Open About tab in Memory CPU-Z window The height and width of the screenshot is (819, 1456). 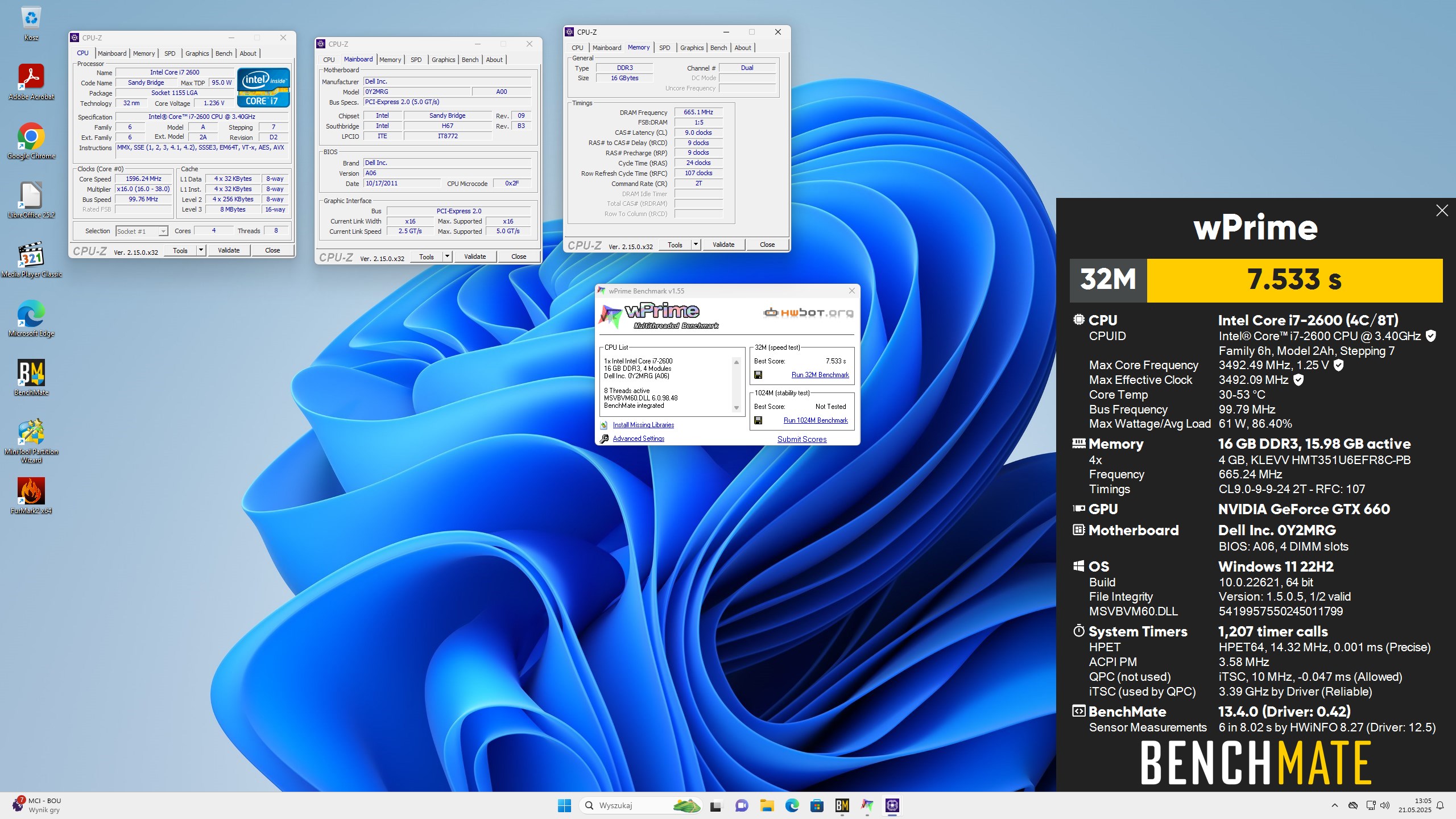(743, 48)
